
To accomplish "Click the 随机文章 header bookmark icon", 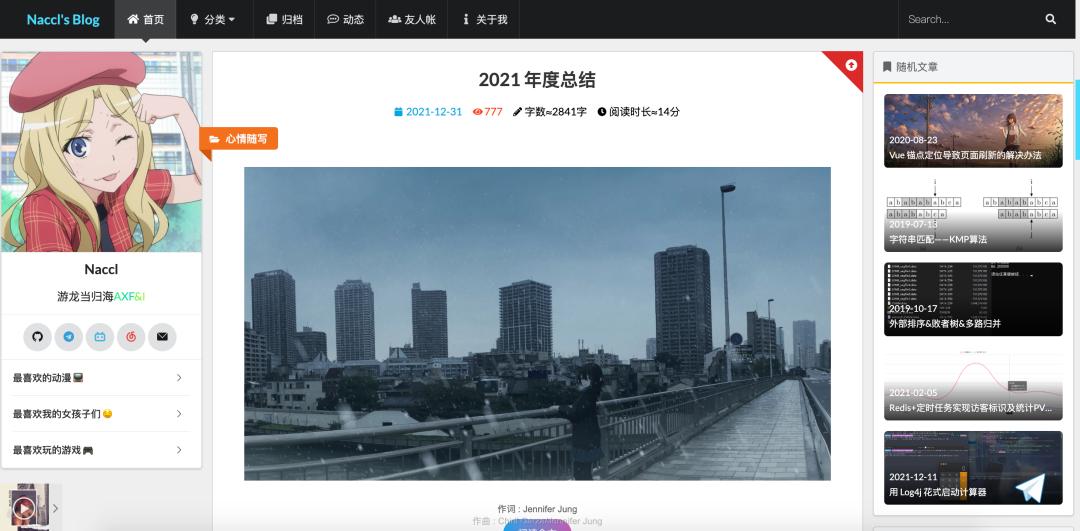I will tap(887, 67).
